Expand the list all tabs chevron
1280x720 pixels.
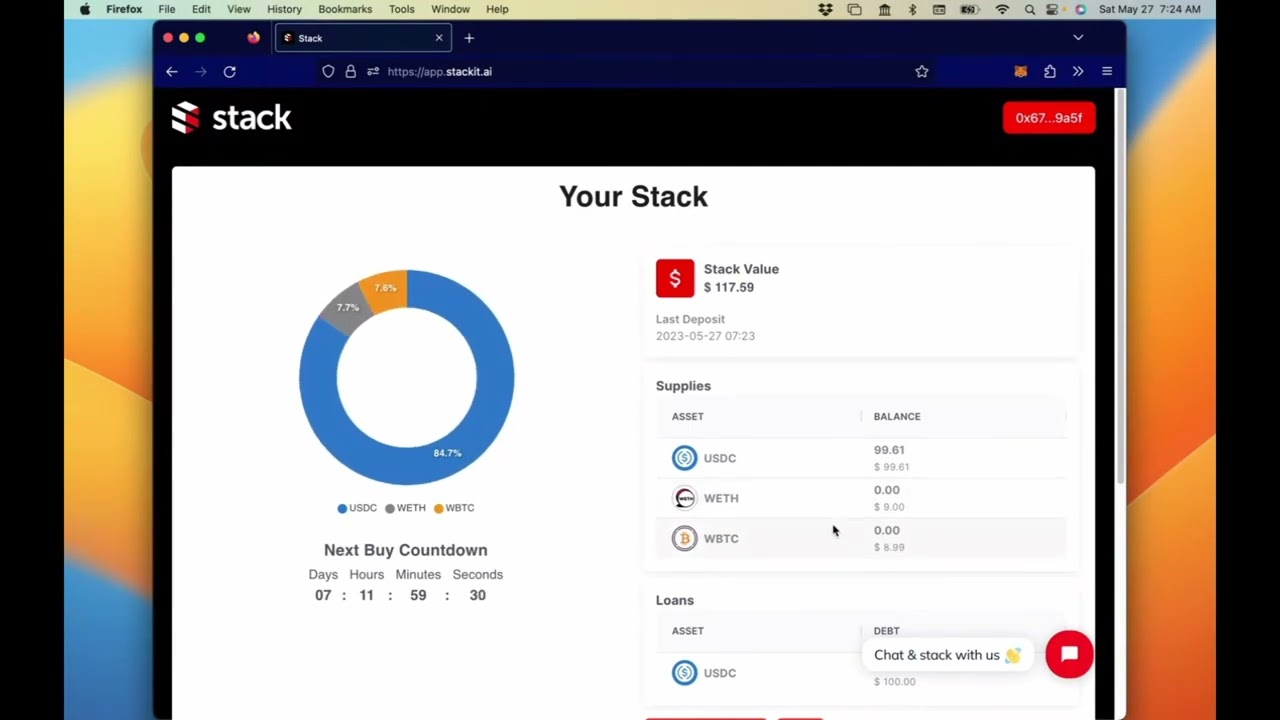[1078, 38]
